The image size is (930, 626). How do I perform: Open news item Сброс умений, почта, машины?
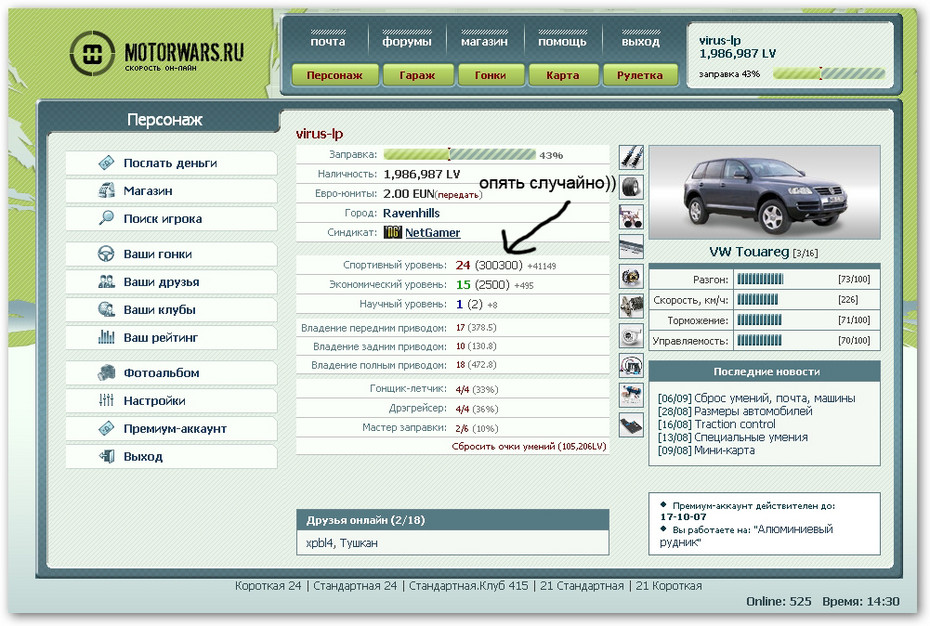point(775,398)
